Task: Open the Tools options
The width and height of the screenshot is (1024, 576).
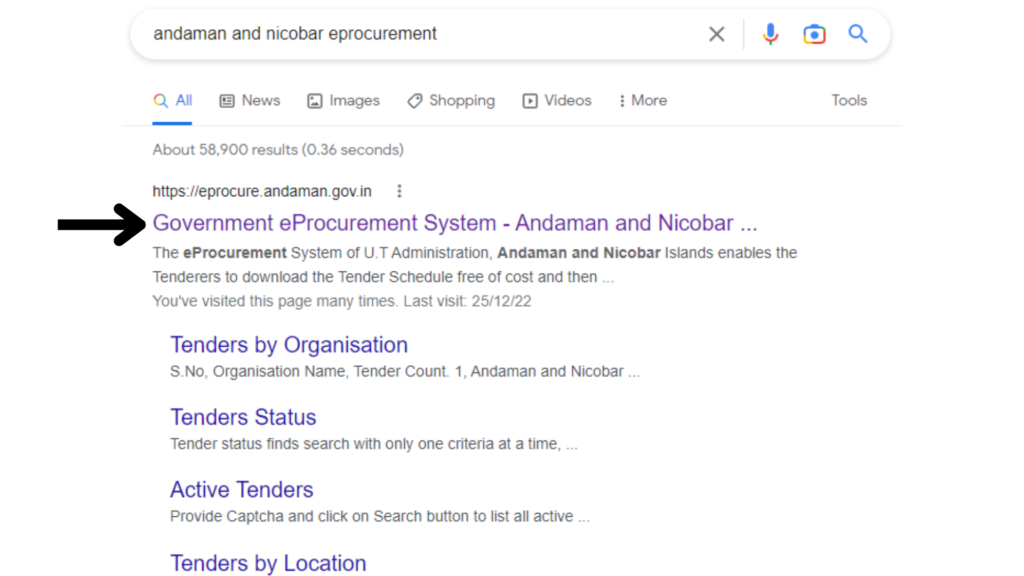Action: click(849, 100)
